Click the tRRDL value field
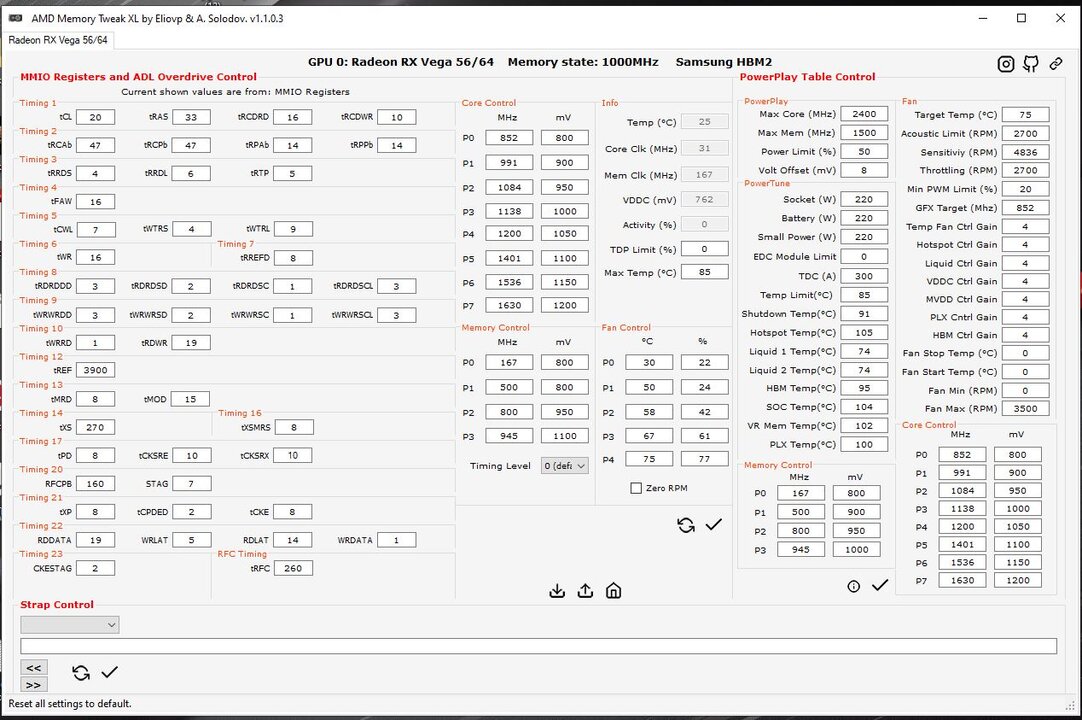Image resolution: width=1082 pixels, height=720 pixels. (x=191, y=174)
